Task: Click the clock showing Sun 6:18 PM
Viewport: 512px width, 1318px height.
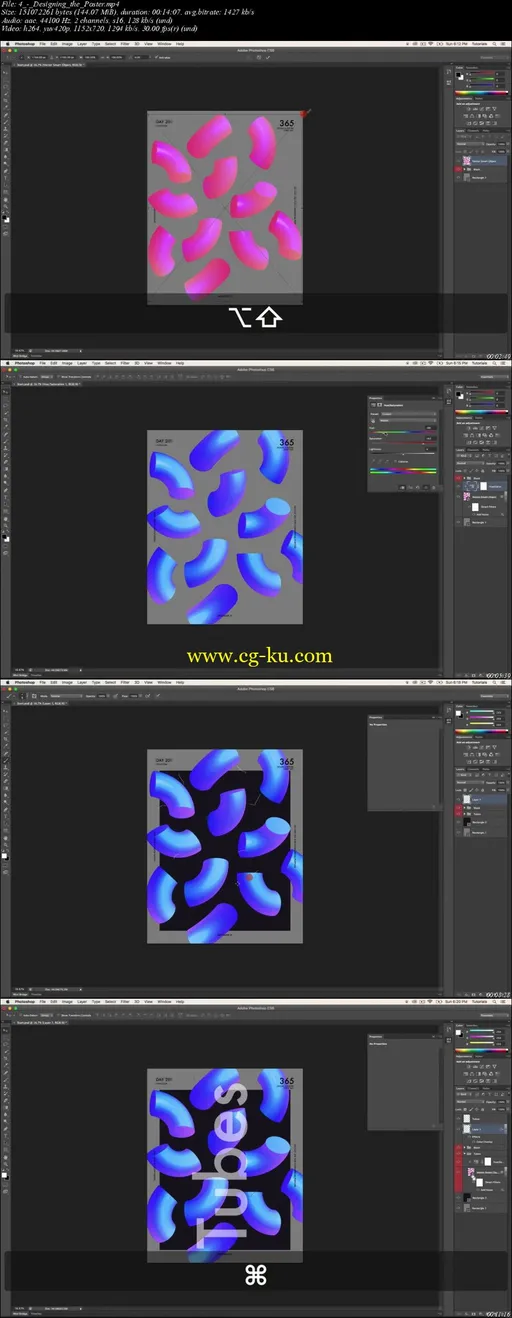Action: [456, 683]
